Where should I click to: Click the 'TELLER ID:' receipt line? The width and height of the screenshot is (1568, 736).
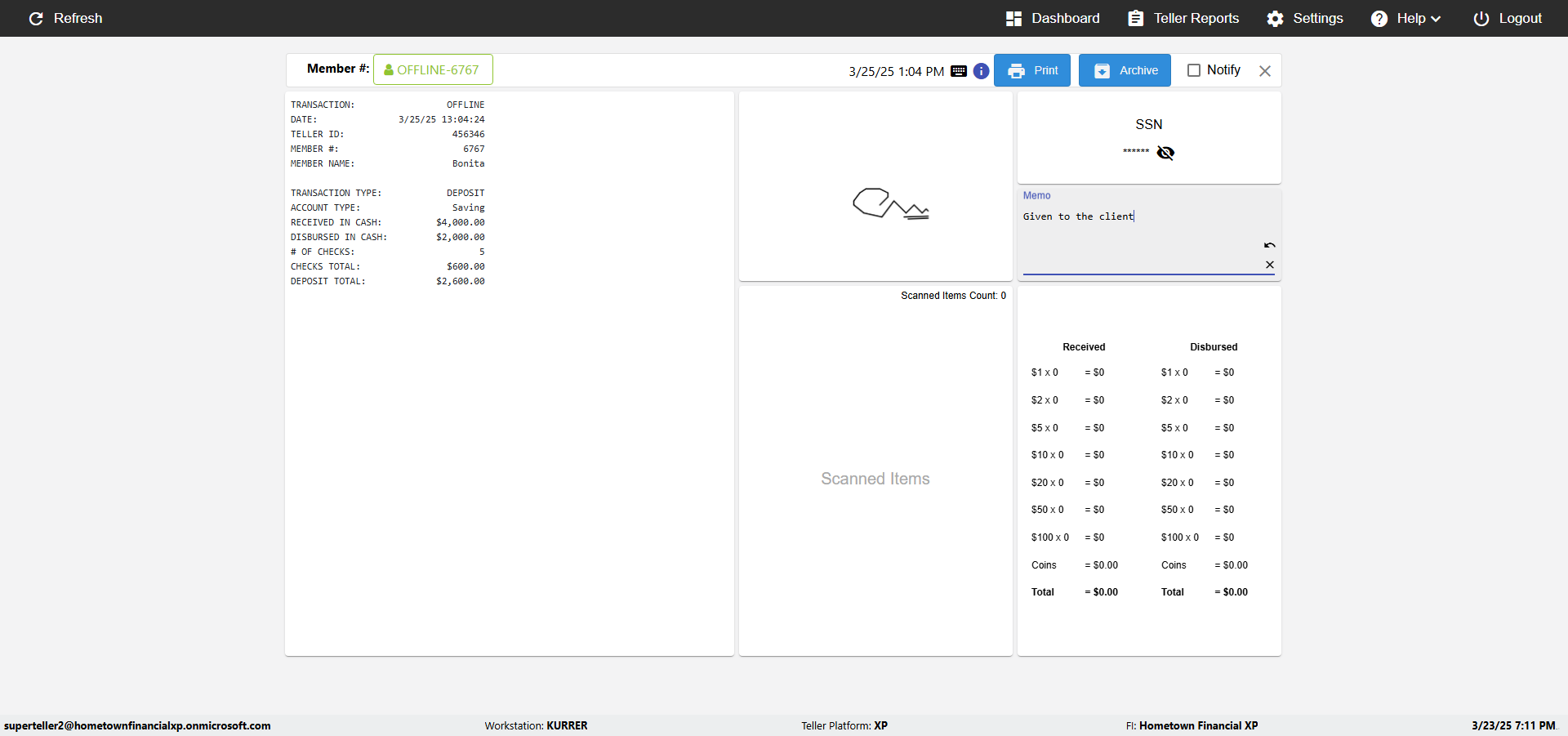pyautogui.click(x=387, y=134)
